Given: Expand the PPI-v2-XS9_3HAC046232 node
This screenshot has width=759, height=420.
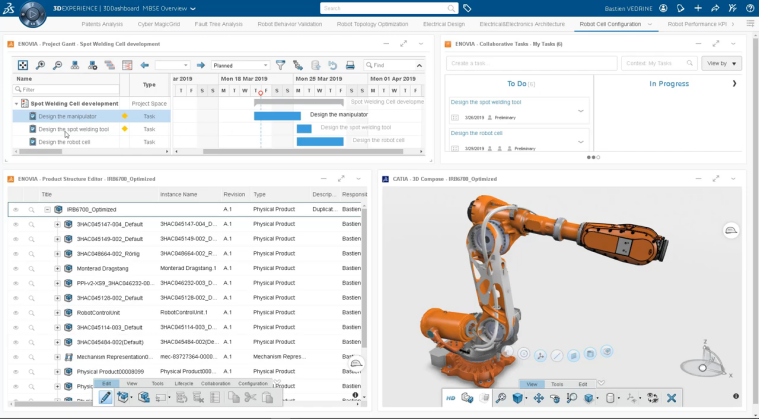Looking at the screenshot, I should tap(57, 283).
